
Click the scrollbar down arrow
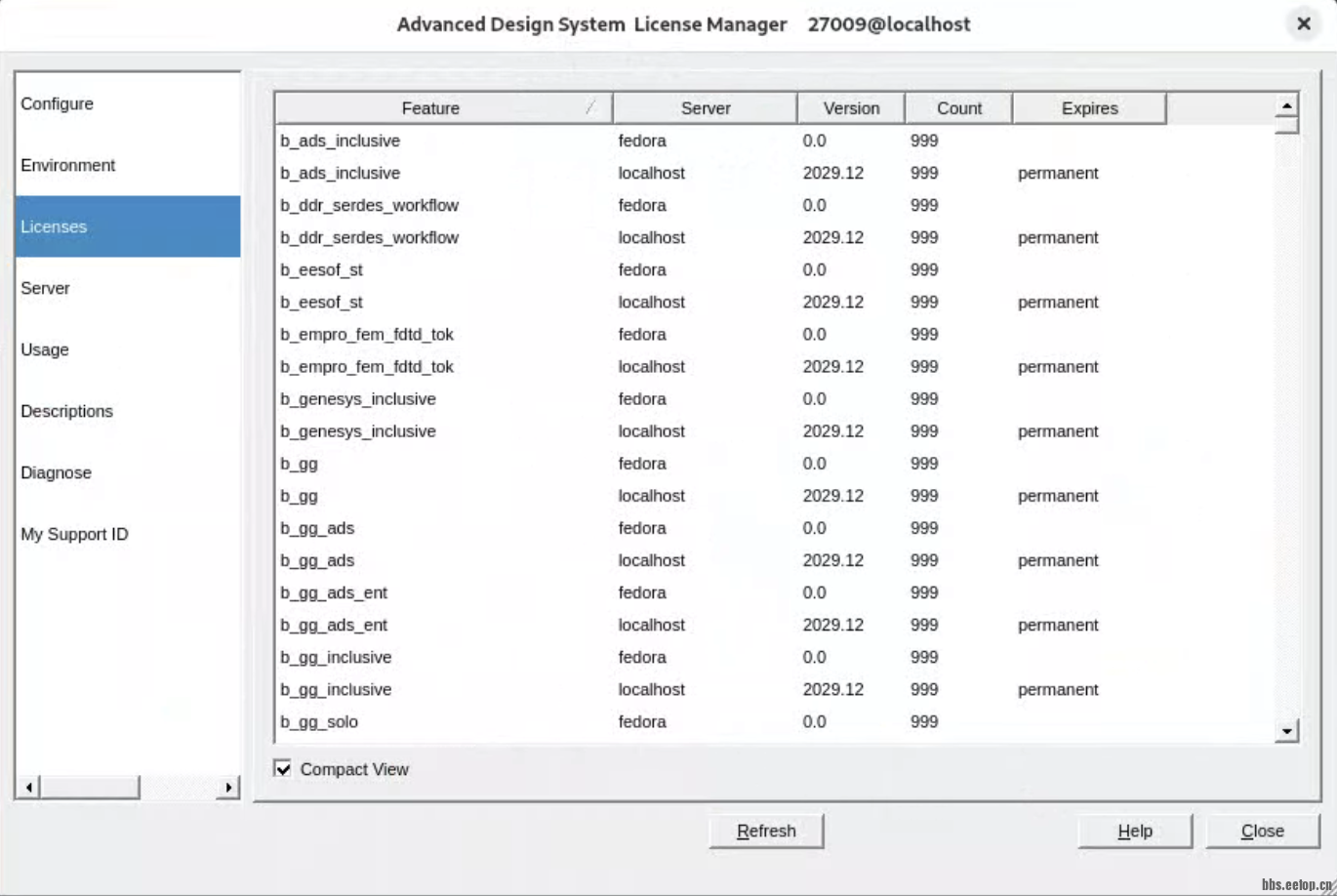tap(1287, 730)
